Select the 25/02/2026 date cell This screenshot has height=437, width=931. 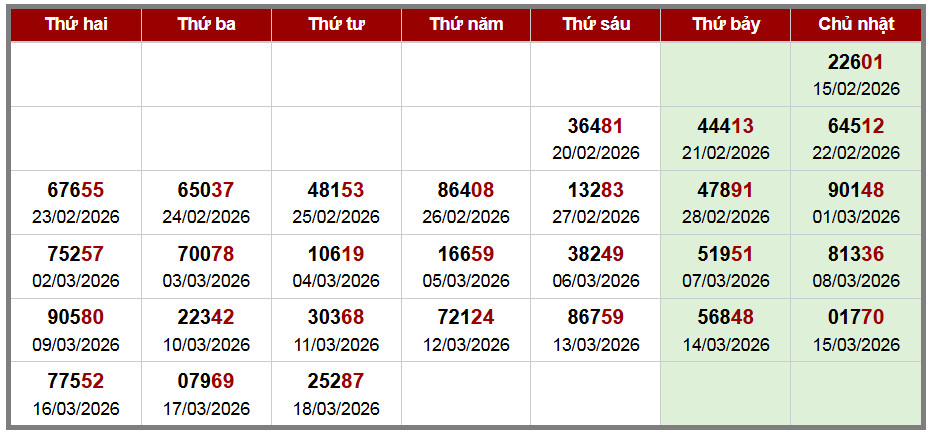(x=336, y=217)
